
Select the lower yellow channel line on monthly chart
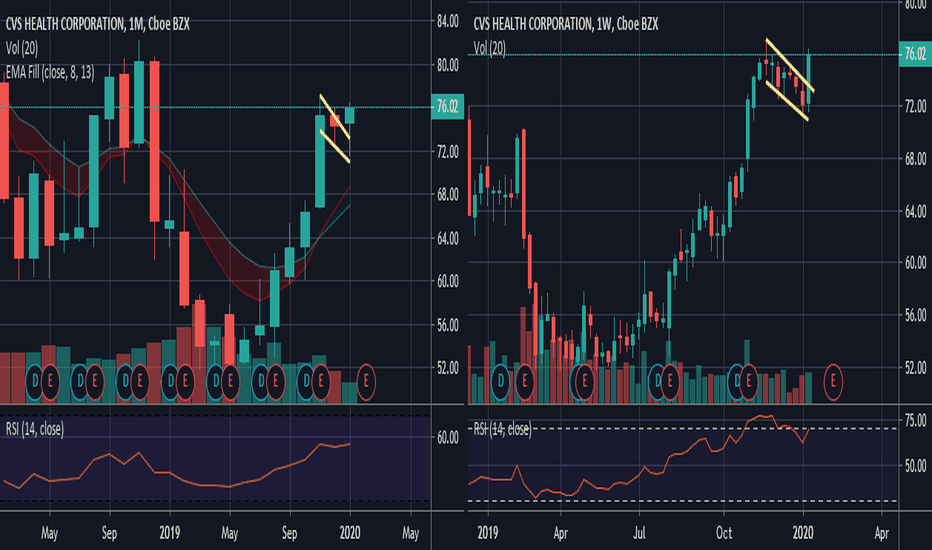tap(335, 146)
